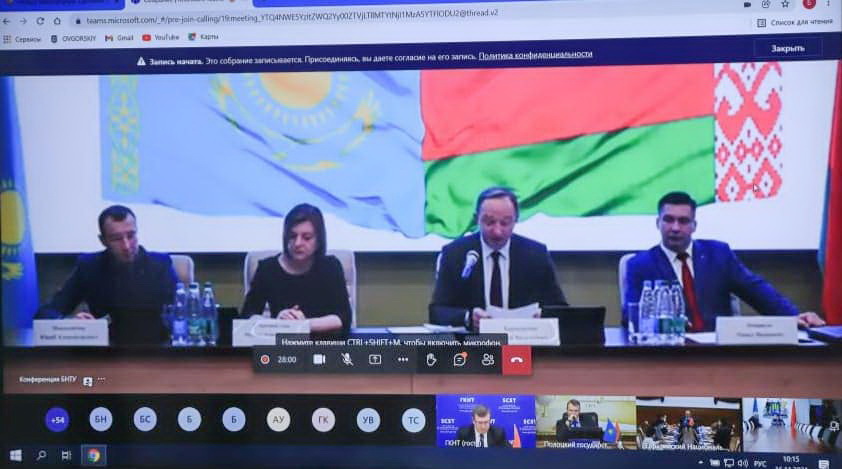The width and height of the screenshot is (842, 469).
Task: Click the recording indicator red dot
Action: point(265,359)
